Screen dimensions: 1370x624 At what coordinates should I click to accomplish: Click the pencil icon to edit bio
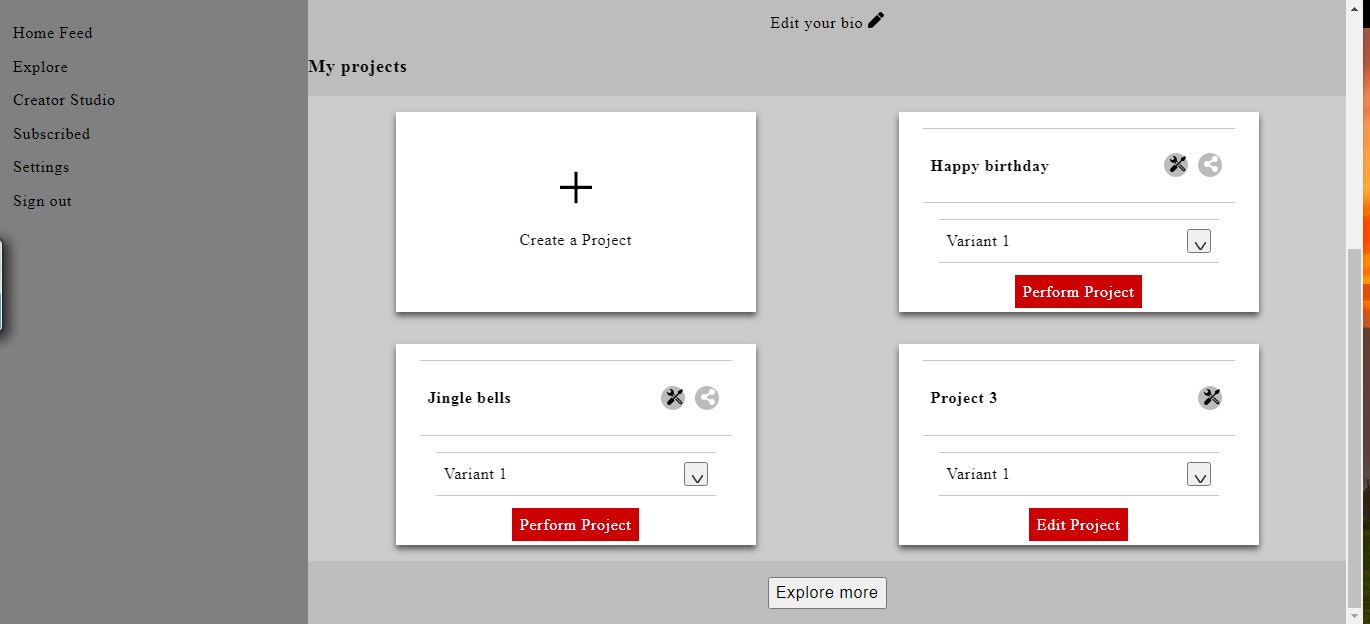click(876, 20)
